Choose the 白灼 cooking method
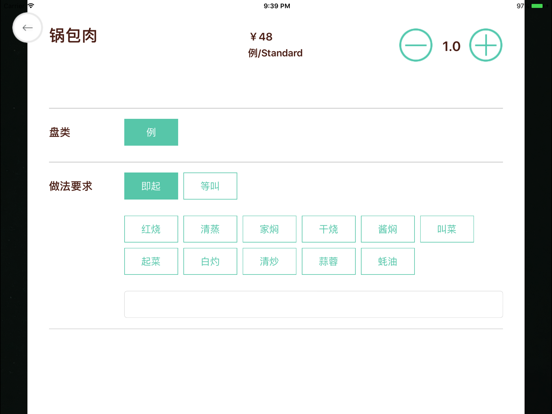Viewport: 552px width, 414px height. (210, 261)
